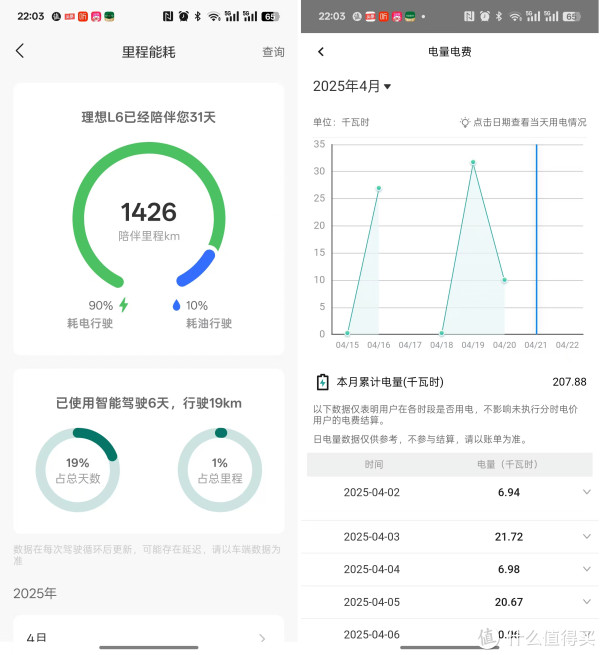Select the 04/16 chart data point
Image resolution: width=600 pixels, height=655 pixels.
379,188
